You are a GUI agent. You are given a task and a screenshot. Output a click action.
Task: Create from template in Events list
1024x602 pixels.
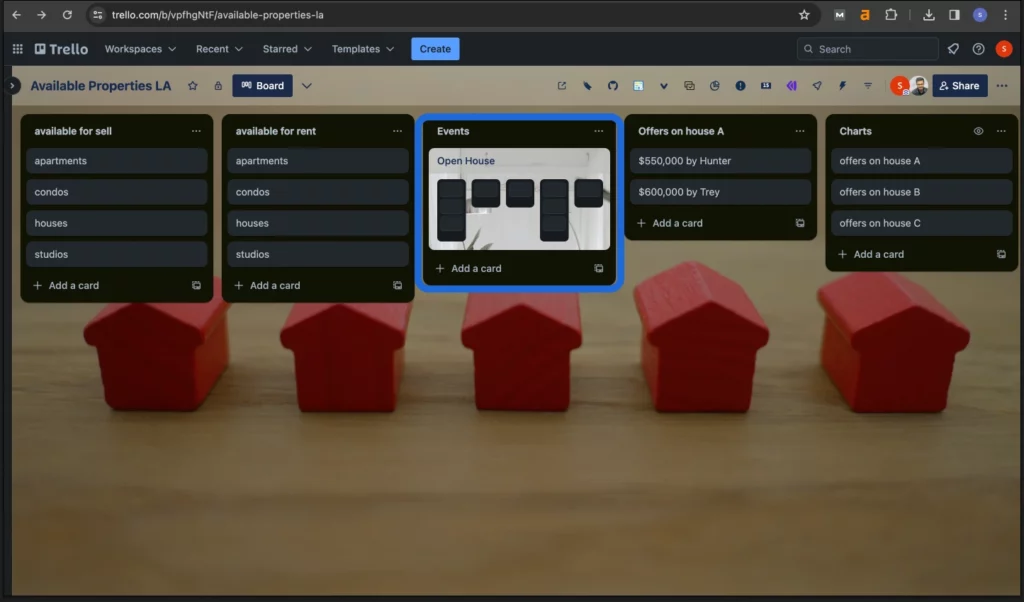click(x=598, y=268)
